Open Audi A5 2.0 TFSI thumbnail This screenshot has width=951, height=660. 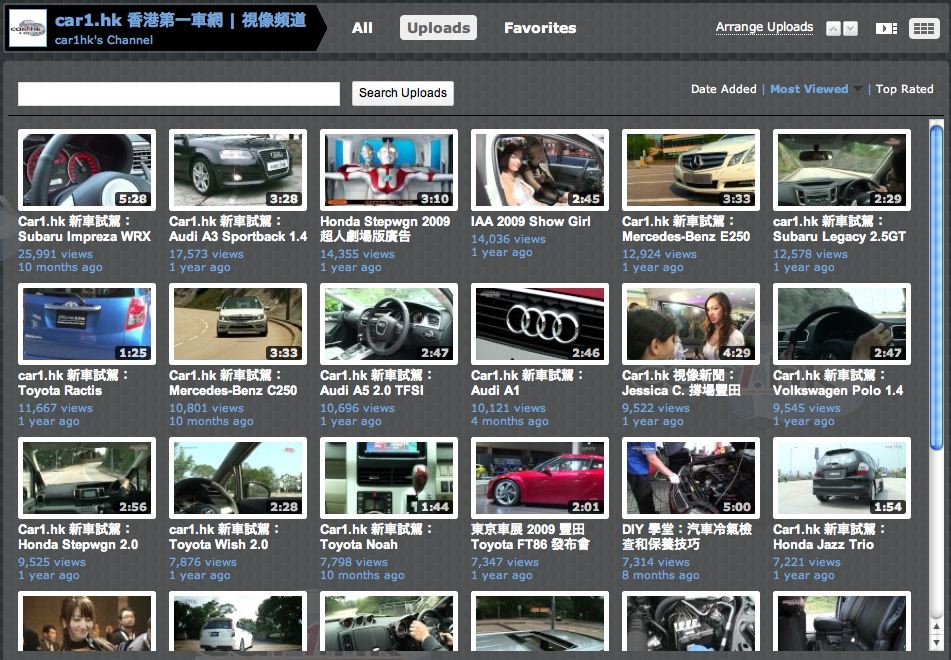389,324
